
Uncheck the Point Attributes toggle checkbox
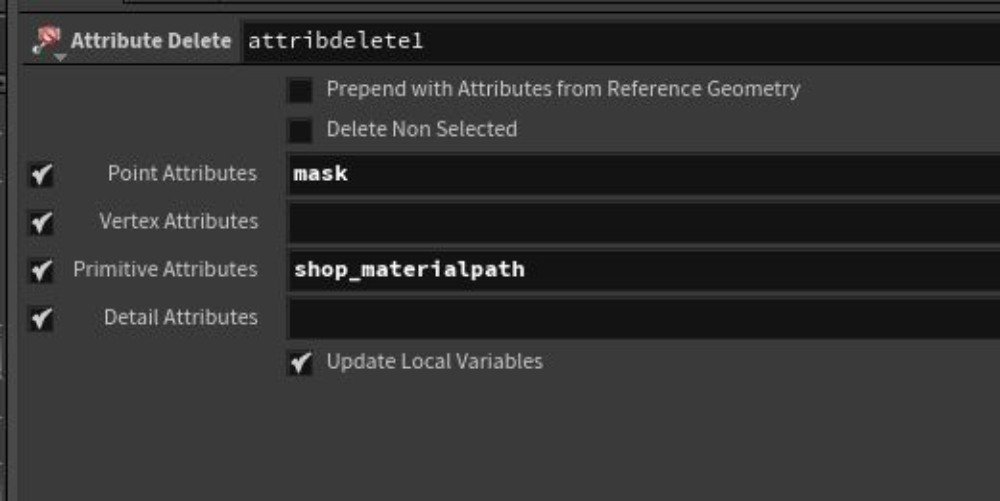click(41, 174)
